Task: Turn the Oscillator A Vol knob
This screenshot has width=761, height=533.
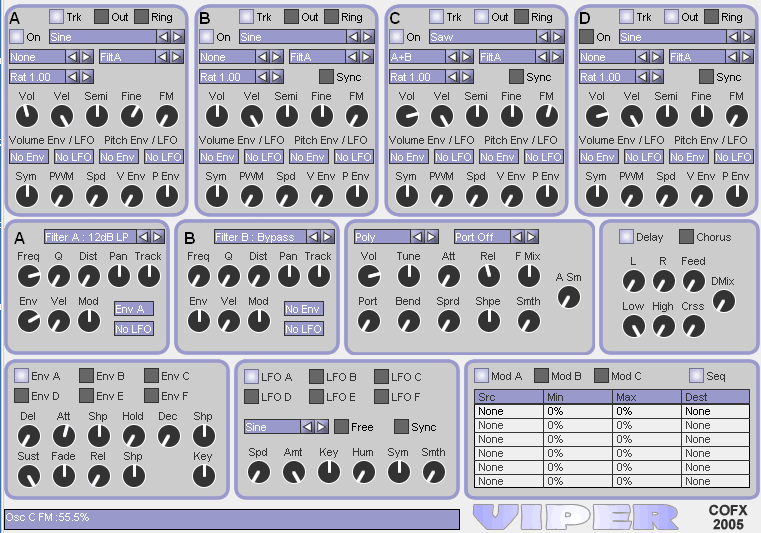Action: pyautogui.click(x=27, y=116)
